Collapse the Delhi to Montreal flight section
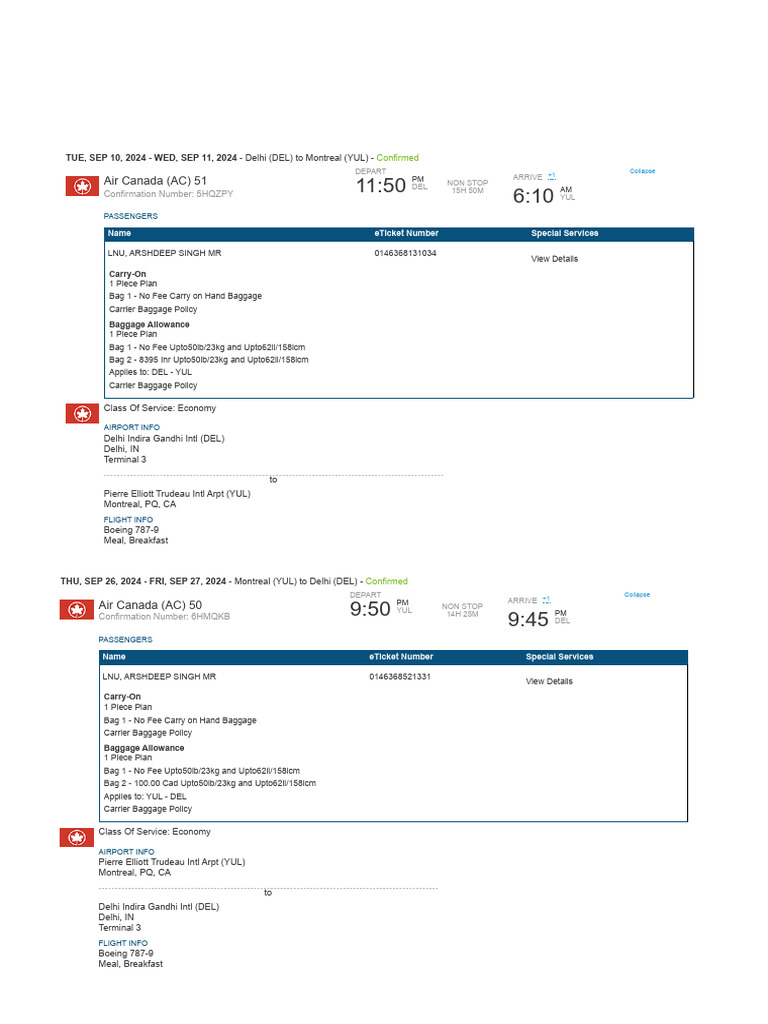Screen dimensions: 768x1024 tap(642, 171)
